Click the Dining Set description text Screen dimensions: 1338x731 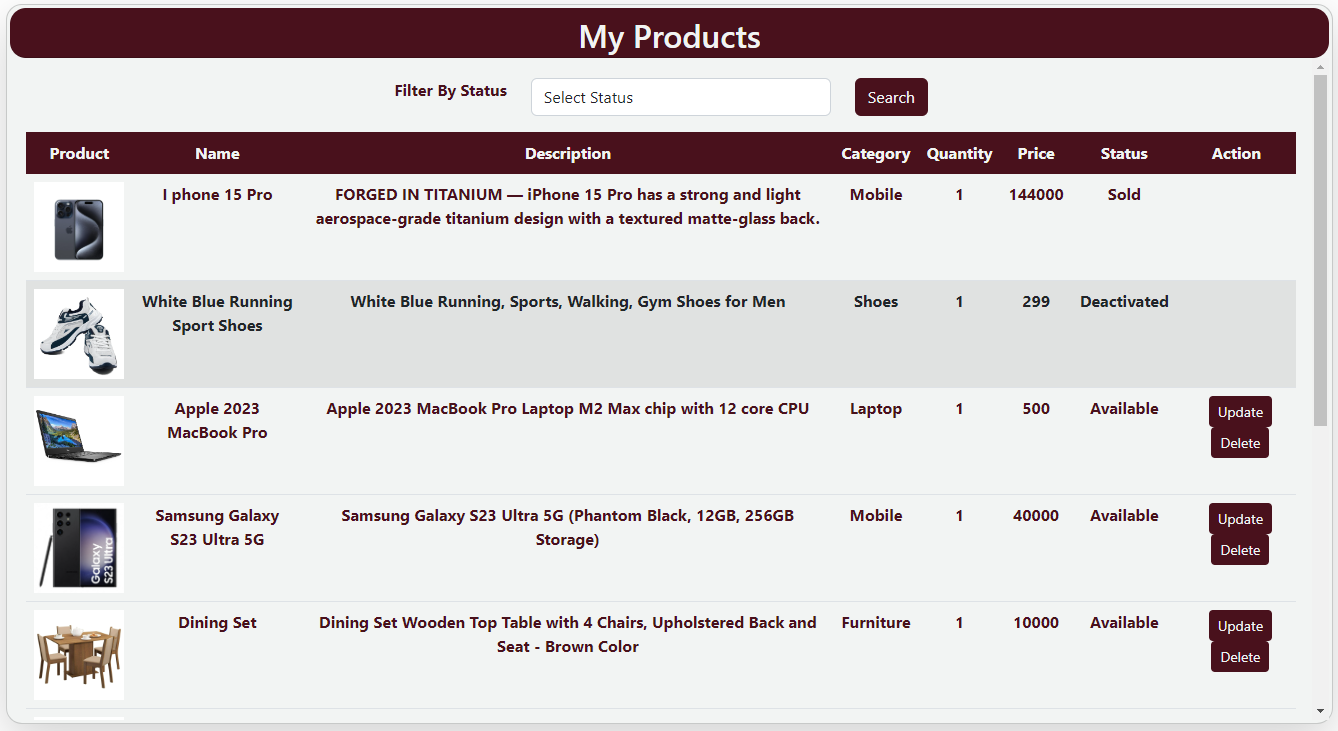(568, 634)
